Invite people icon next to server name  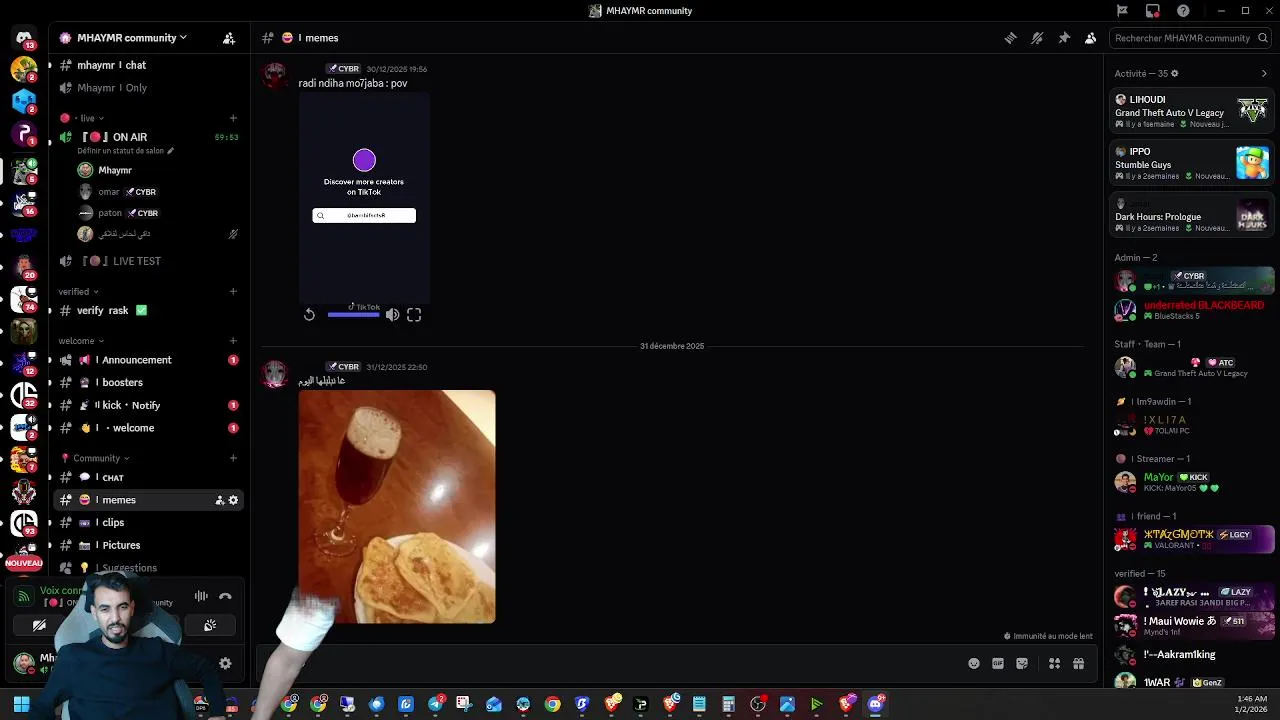[229, 38]
